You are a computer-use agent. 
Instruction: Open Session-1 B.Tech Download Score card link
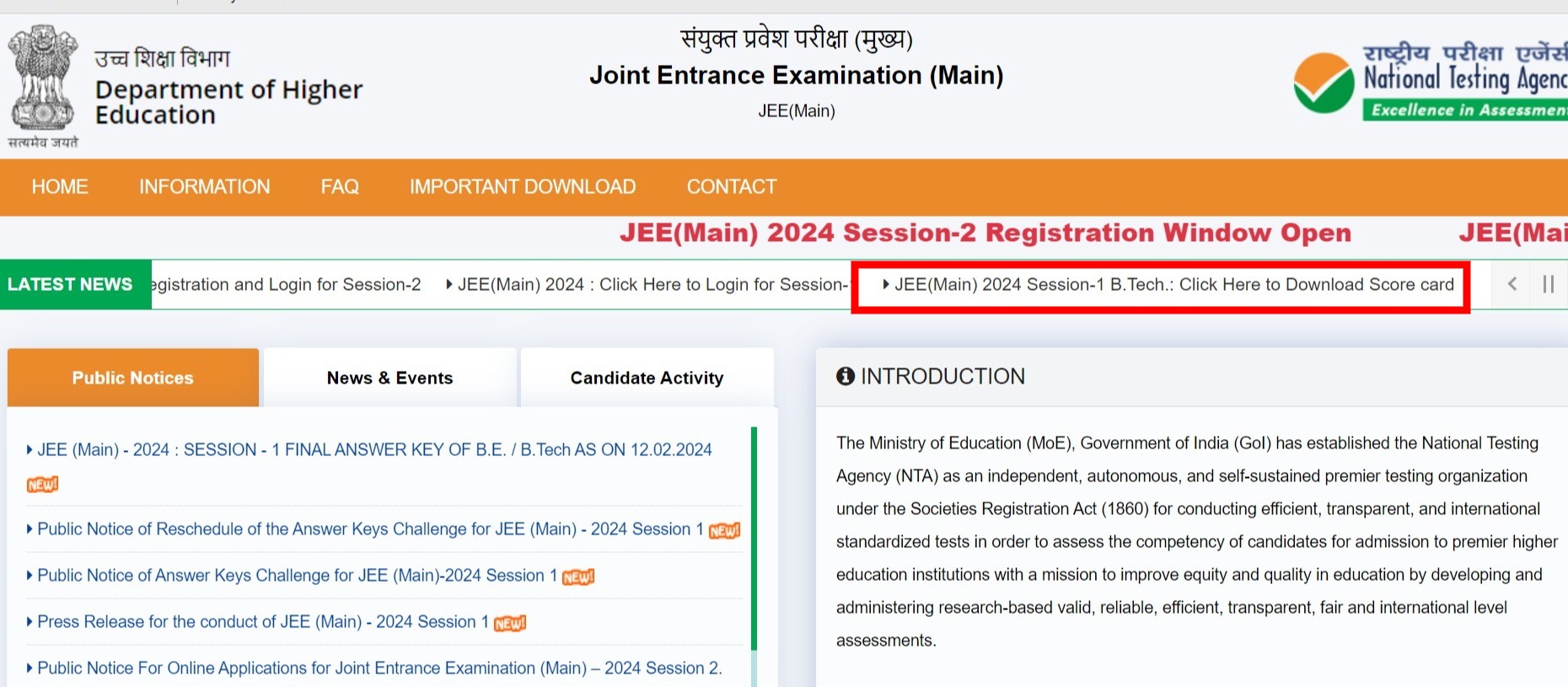pyautogui.click(x=1173, y=285)
